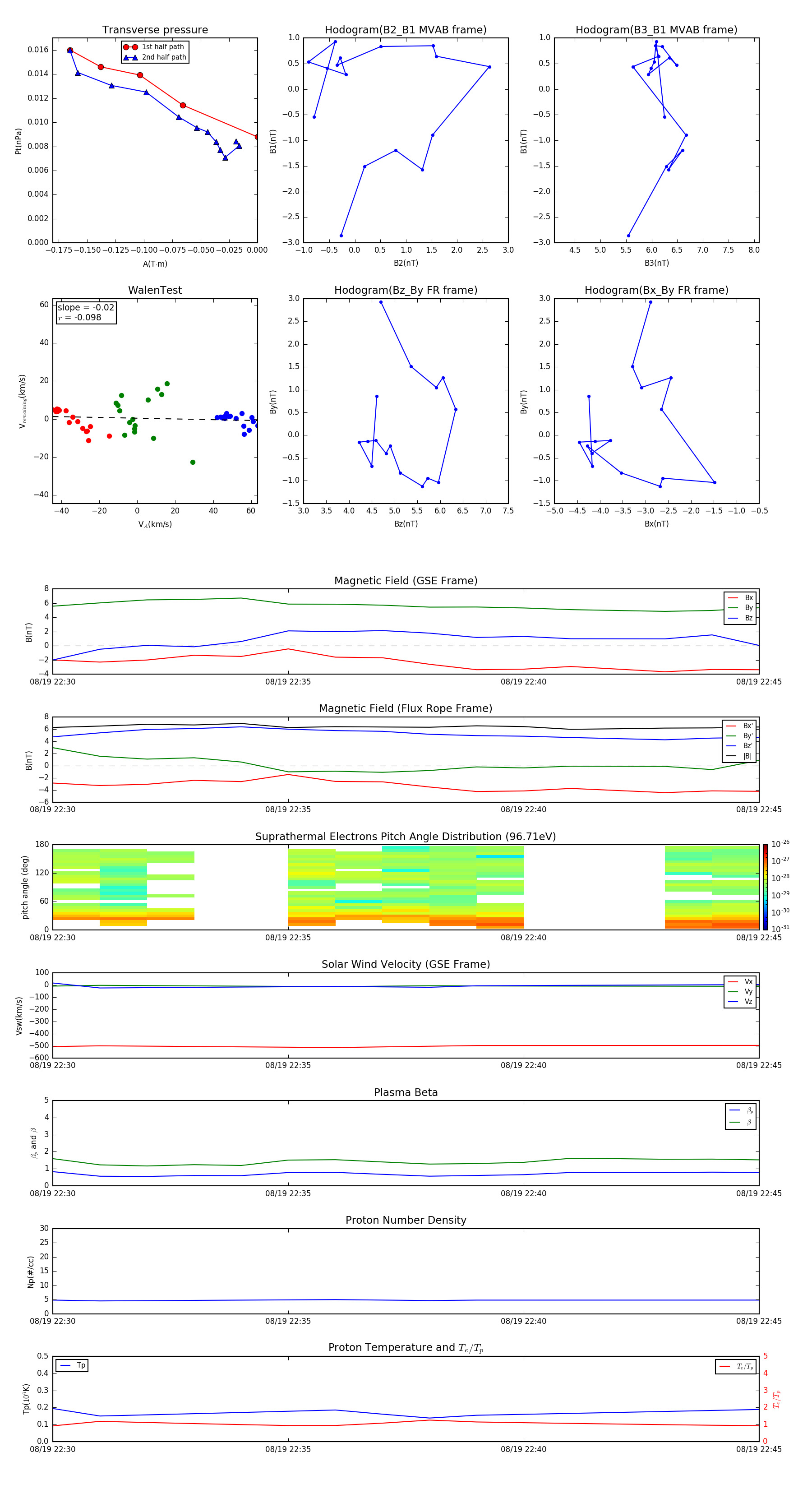This screenshot has height=1489, width=812.
Task: Select the 'Hodogram(Bx_By FR frame)' title
Action: click(x=656, y=290)
